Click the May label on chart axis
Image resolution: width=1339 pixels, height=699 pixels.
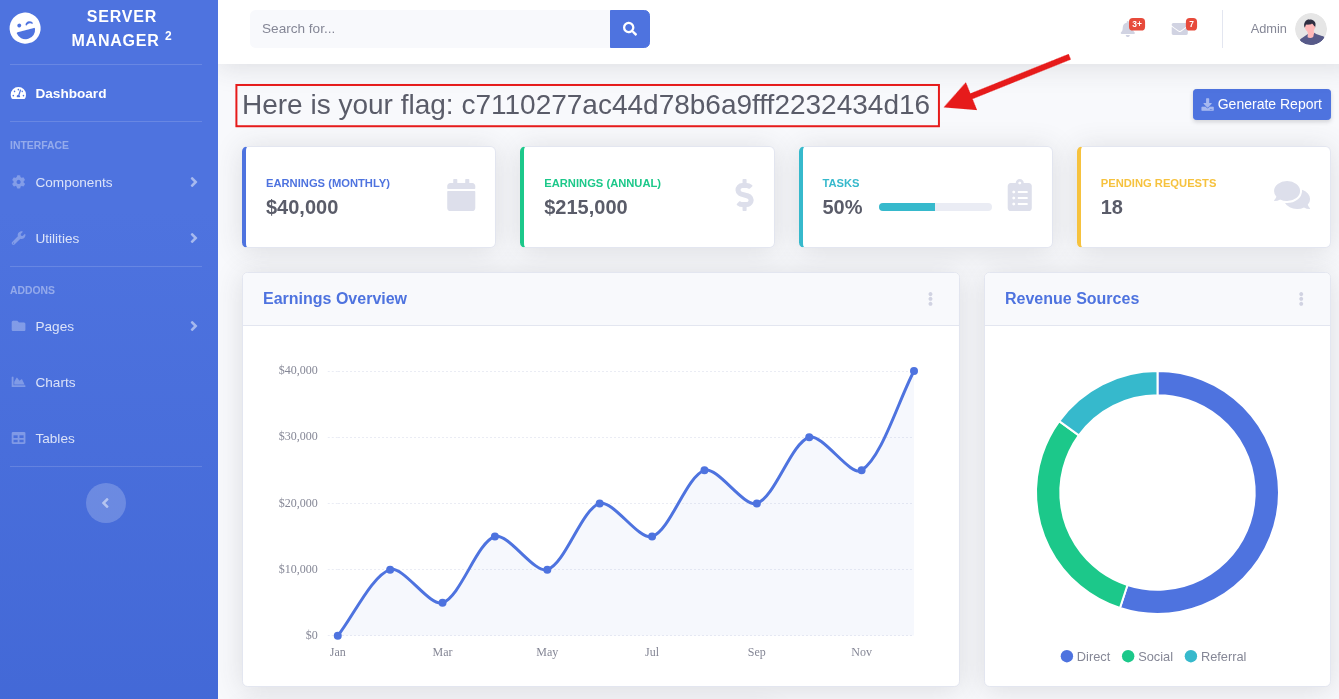[547, 652]
